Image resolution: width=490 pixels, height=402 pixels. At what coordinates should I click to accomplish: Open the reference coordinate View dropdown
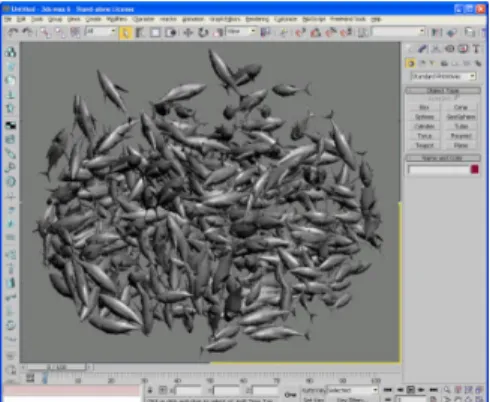click(x=241, y=32)
